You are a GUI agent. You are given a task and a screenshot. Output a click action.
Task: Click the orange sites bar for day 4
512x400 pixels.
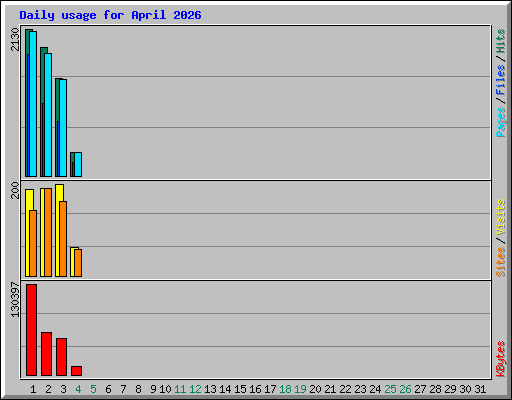coord(78,263)
